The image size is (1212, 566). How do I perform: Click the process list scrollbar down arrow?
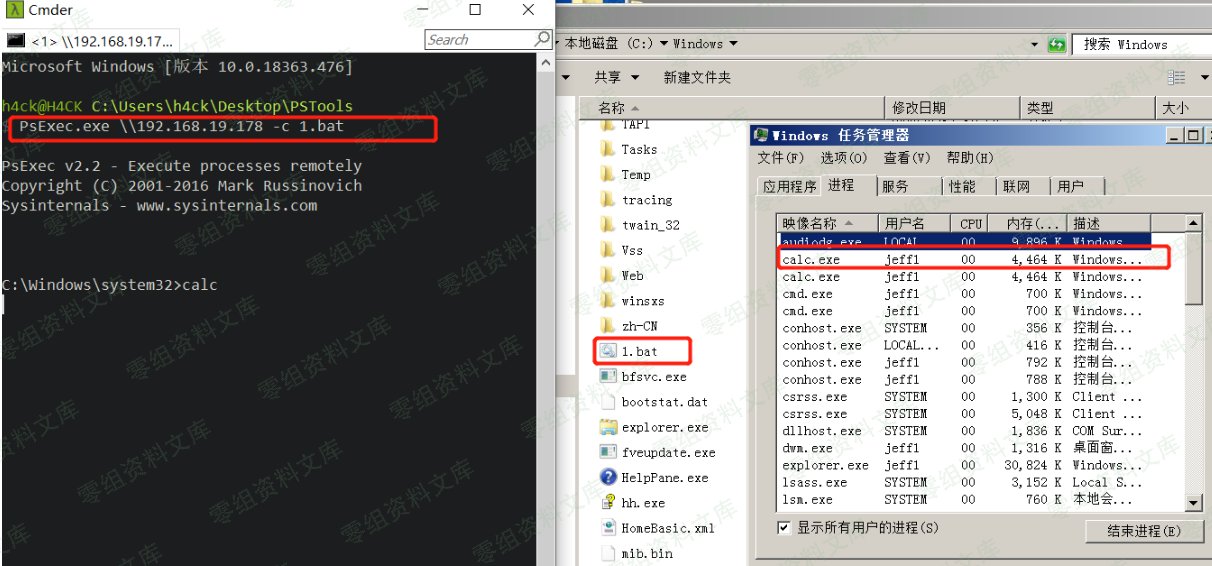click(x=1193, y=503)
